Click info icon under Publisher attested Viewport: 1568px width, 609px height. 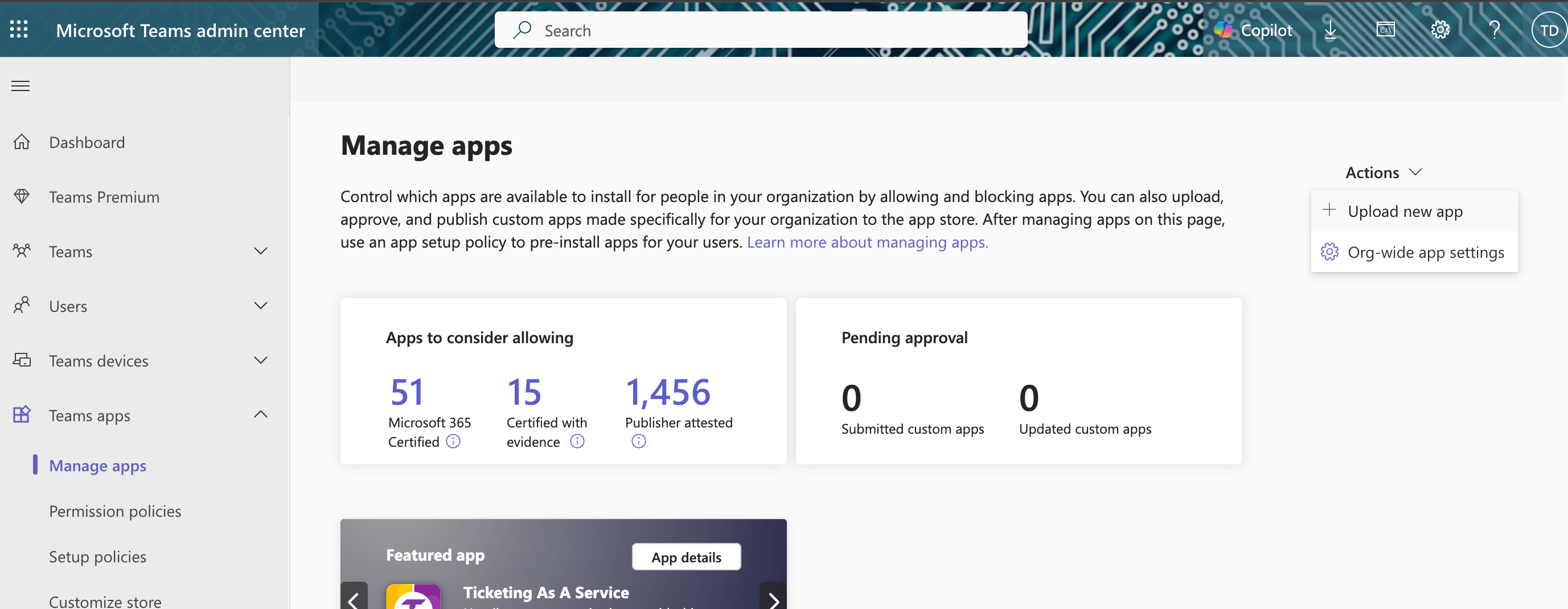pyautogui.click(x=638, y=441)
